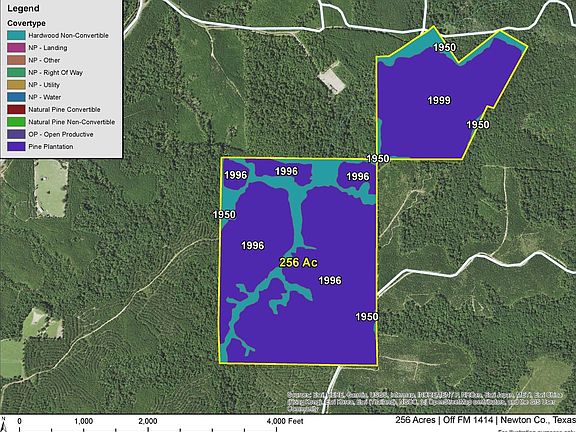Select the NP - Right Of Way swatch
Image resolution: width=576 pixels, height=432 pixels.
(x=16, y=73)
